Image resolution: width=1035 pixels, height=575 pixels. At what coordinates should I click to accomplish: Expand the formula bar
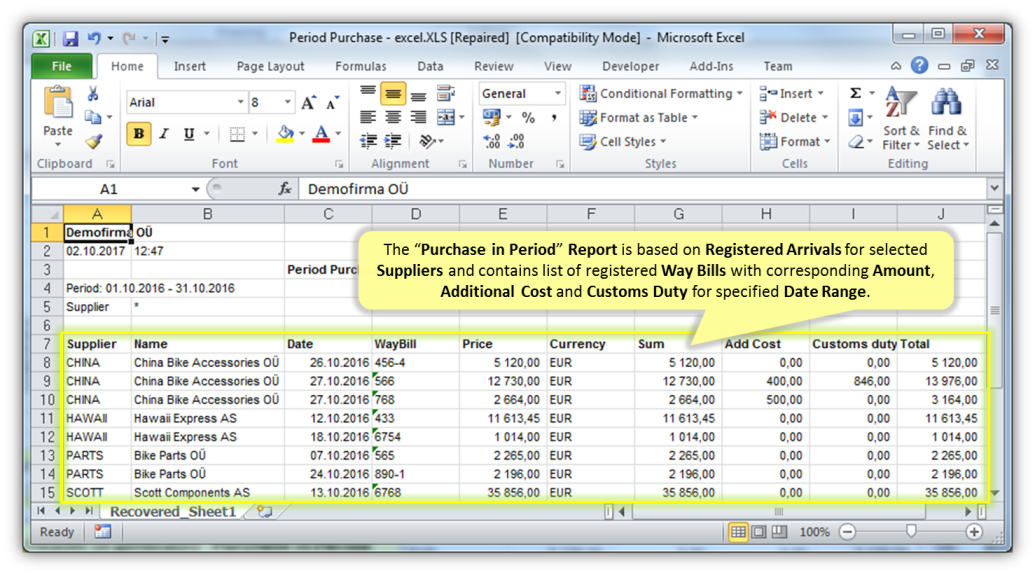point(994,189)
